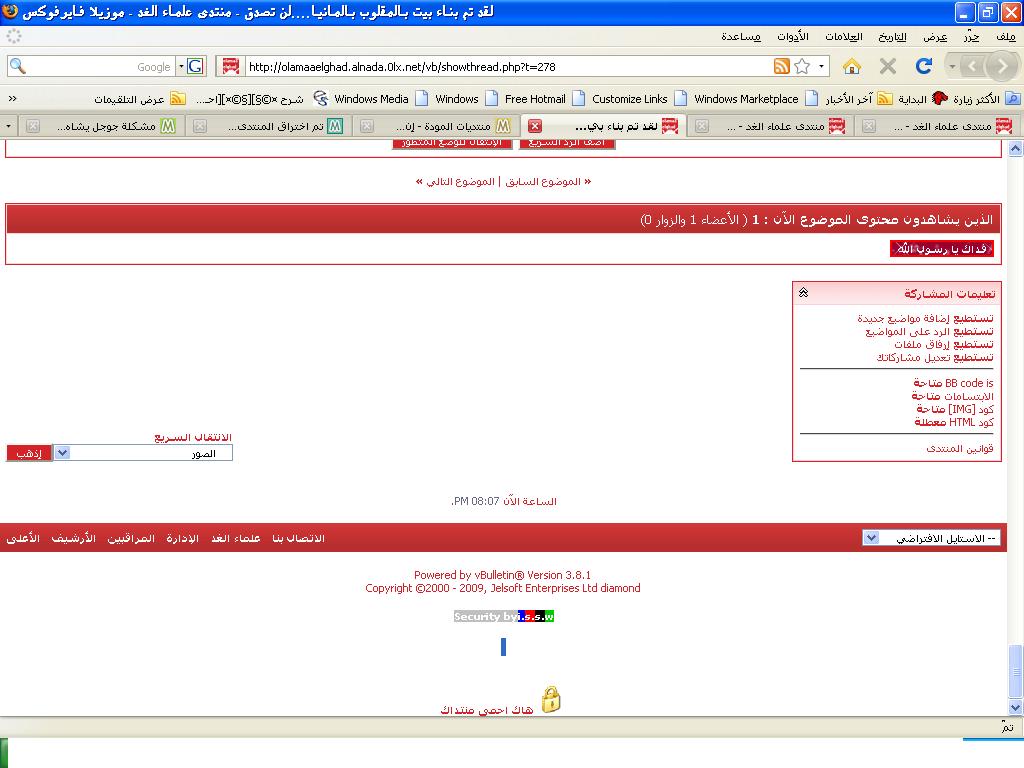The height and width of the screenshot is (768, 1024).
Task: Click the Stop loading X icon
Action: 888,66
